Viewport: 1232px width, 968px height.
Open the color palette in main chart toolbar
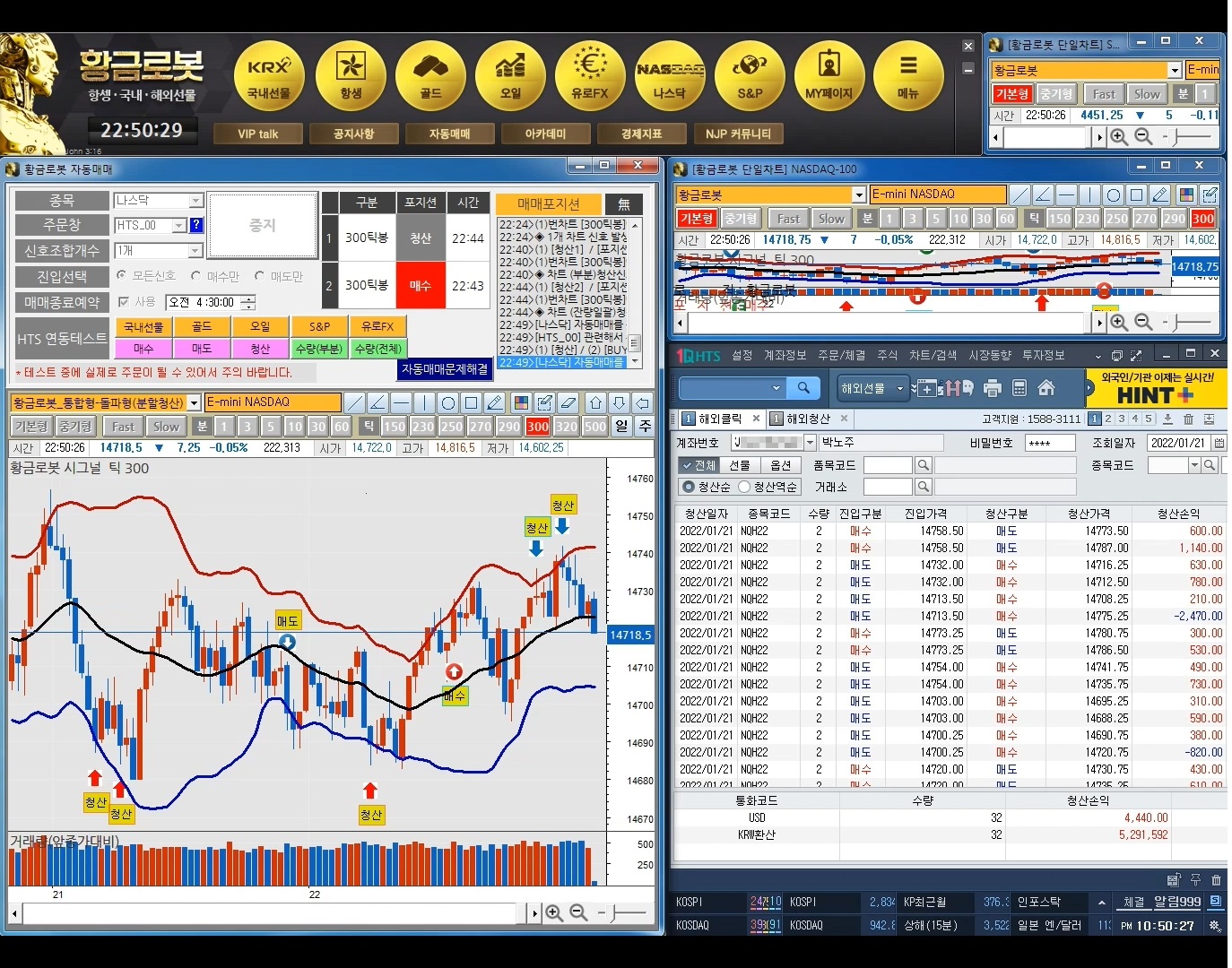(x=521, y=402)
